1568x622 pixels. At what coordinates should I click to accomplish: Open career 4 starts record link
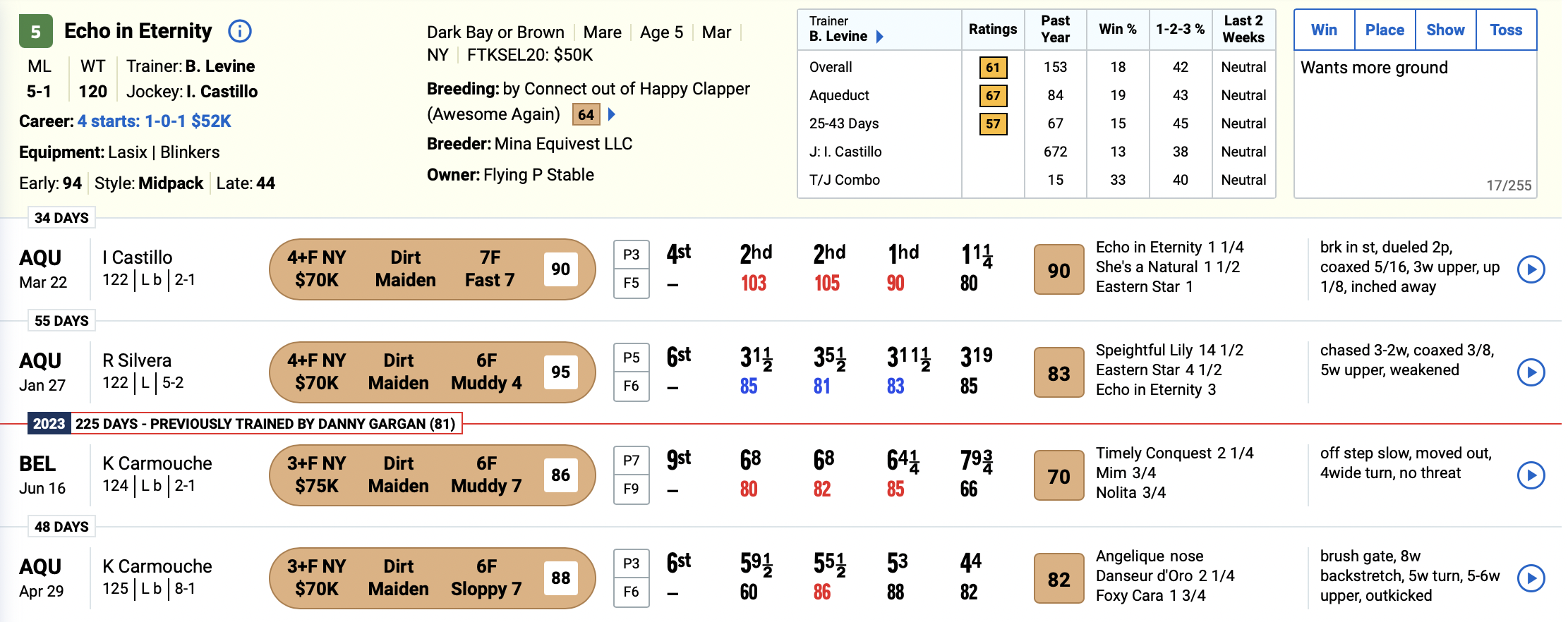[x=154, y=121]
